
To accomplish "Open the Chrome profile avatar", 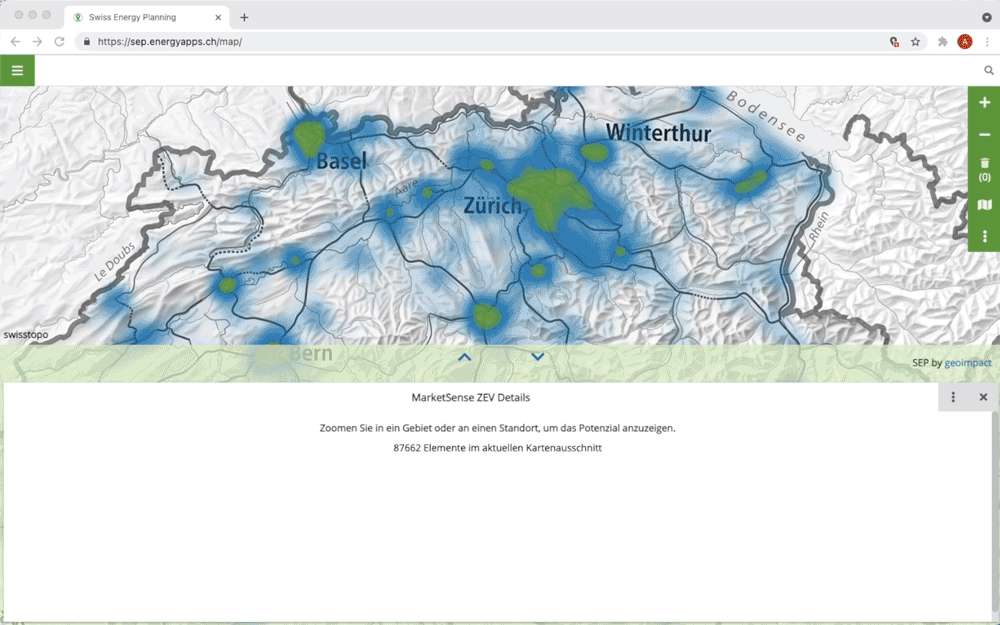I will coord(965,41).
